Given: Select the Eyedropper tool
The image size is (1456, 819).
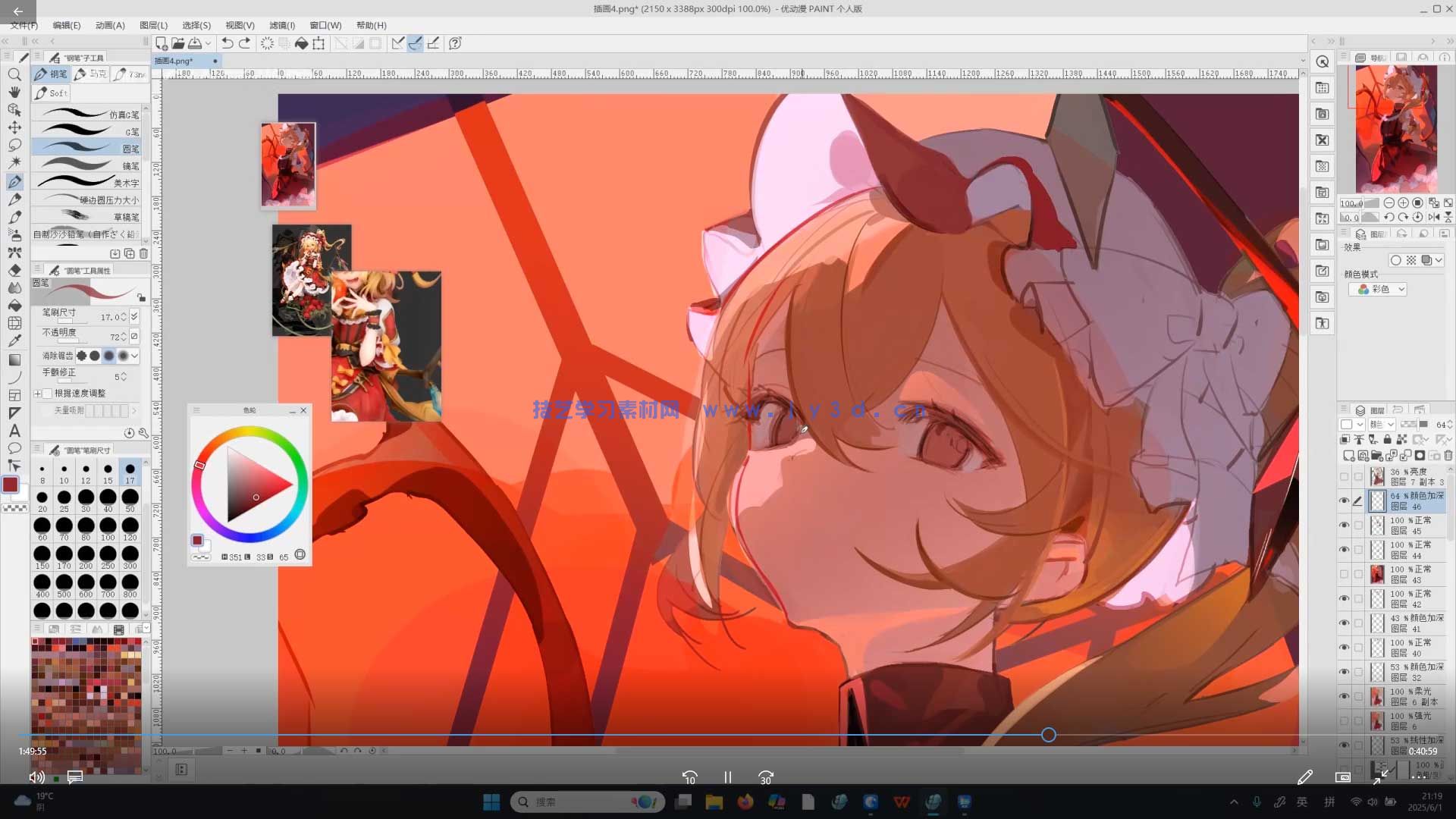Looking at the screenshot, I should coord(14,340).
